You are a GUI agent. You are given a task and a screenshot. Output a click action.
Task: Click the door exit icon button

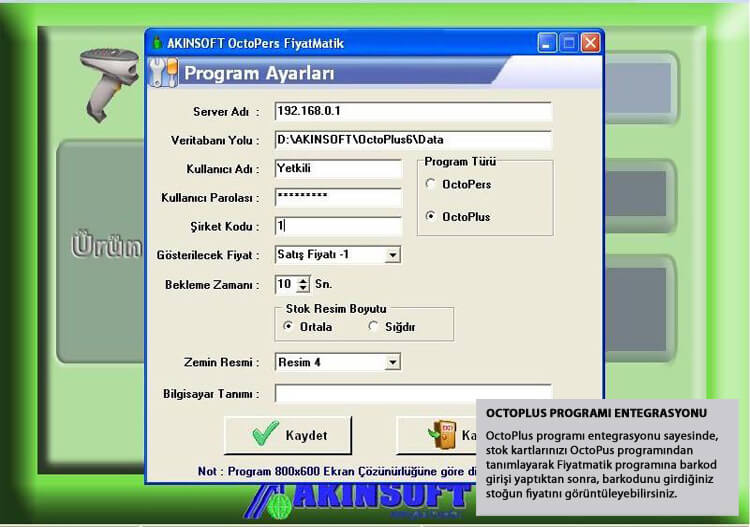(440, 435)
